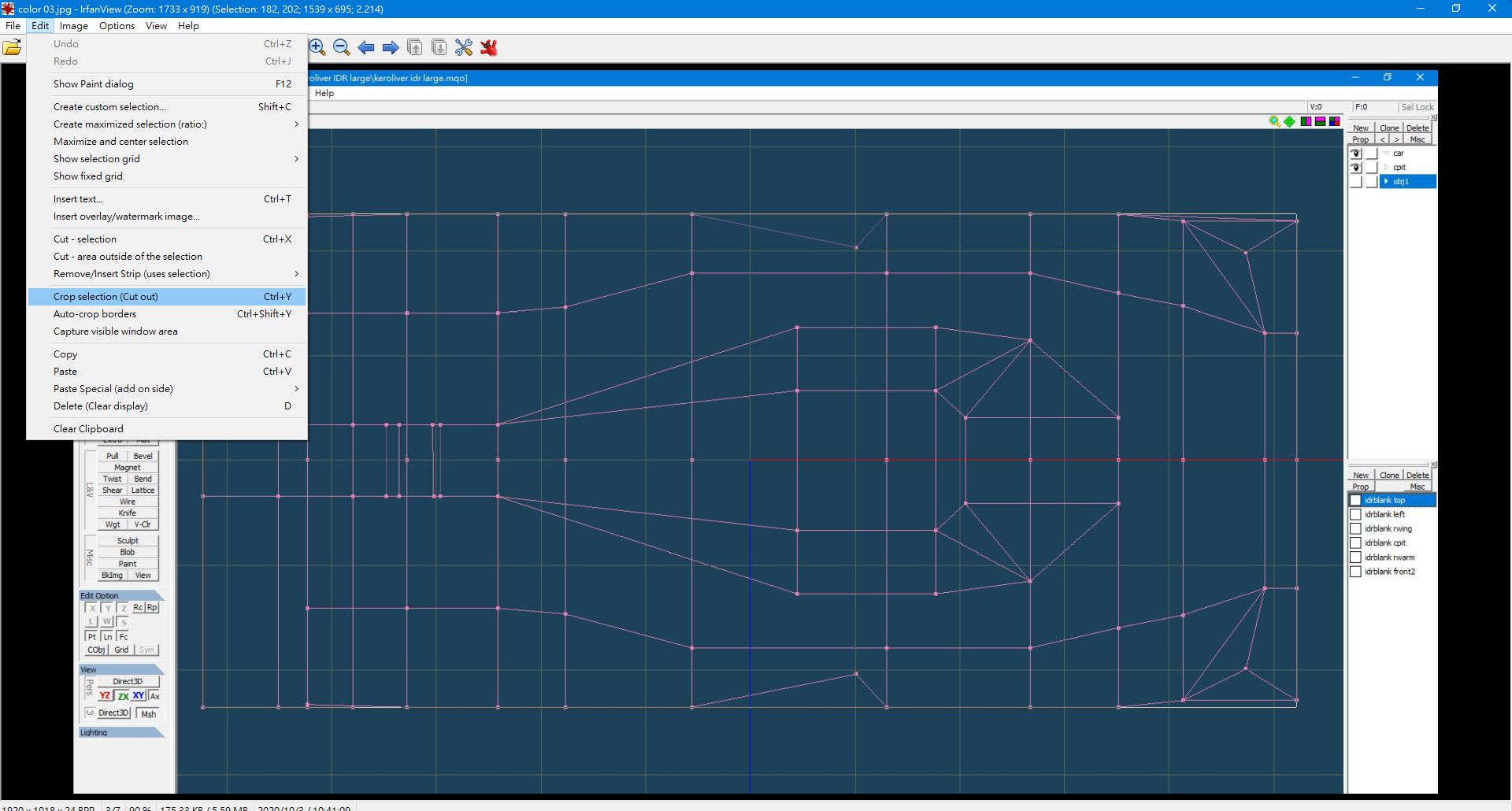This screenshot has height=811, width=1512.
Task: Click the green diamond view icon
Action: click(x=1289, y=121)
